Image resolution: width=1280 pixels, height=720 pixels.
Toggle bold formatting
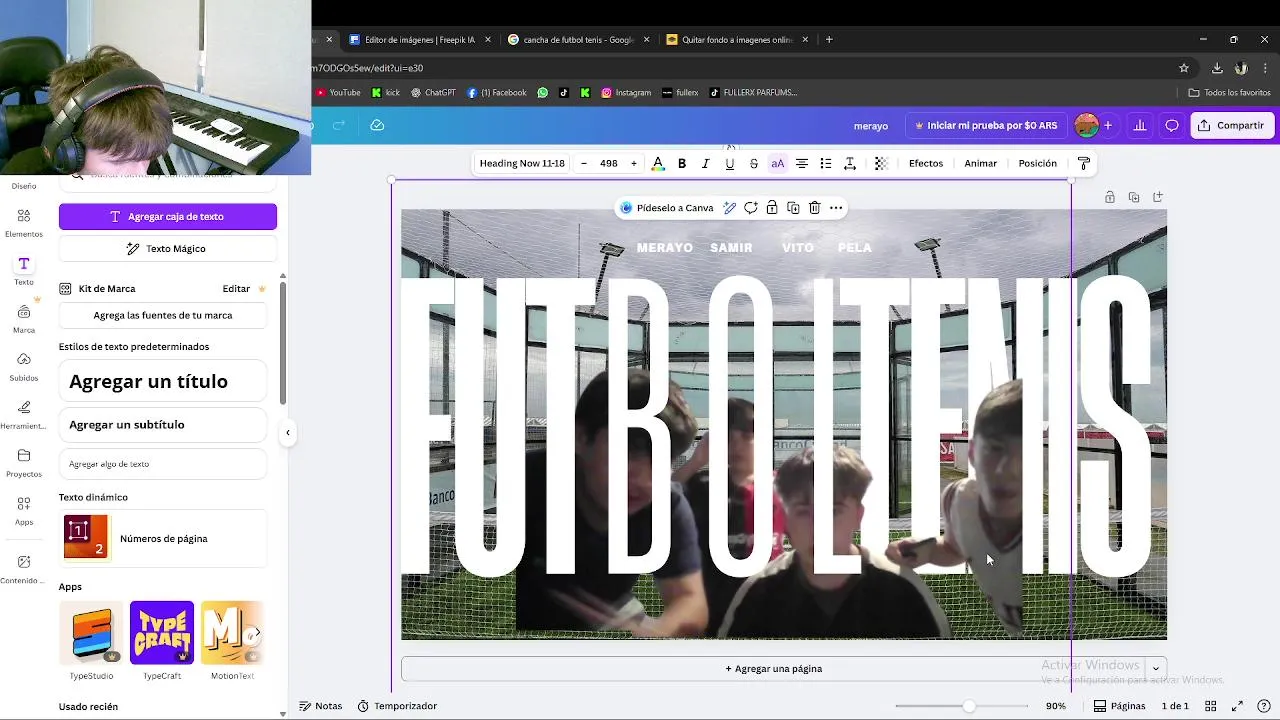coord(682,163)
